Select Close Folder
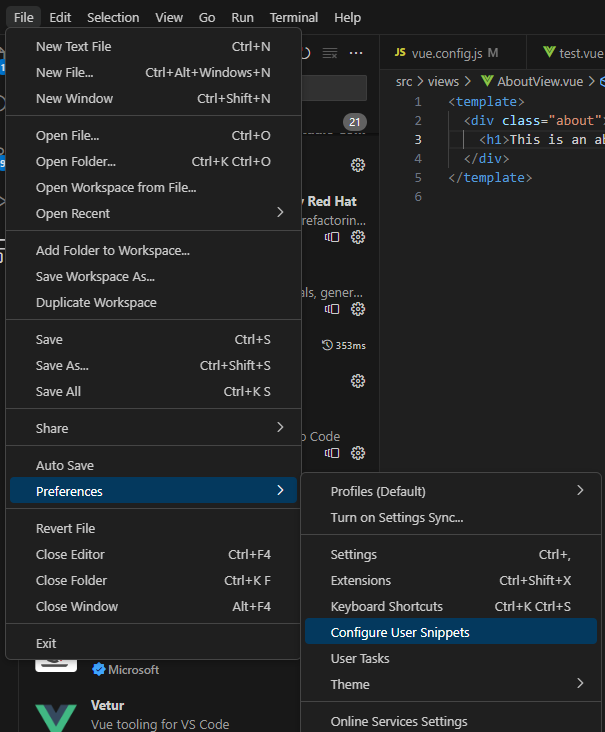The height and width of the screenshot is (732, 605). pos(153,580)
